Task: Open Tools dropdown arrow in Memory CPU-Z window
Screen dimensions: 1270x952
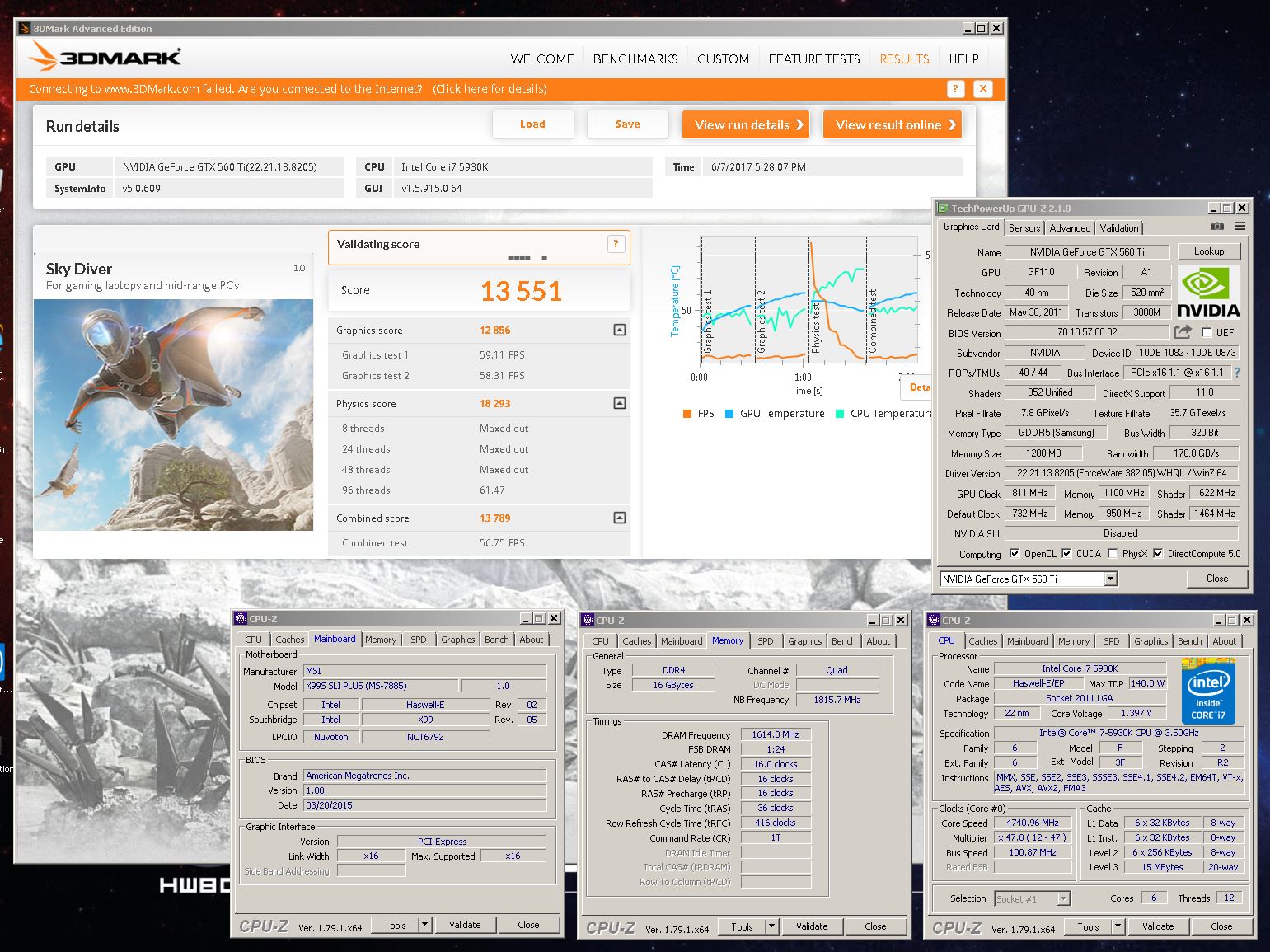Action: (772, 926)
